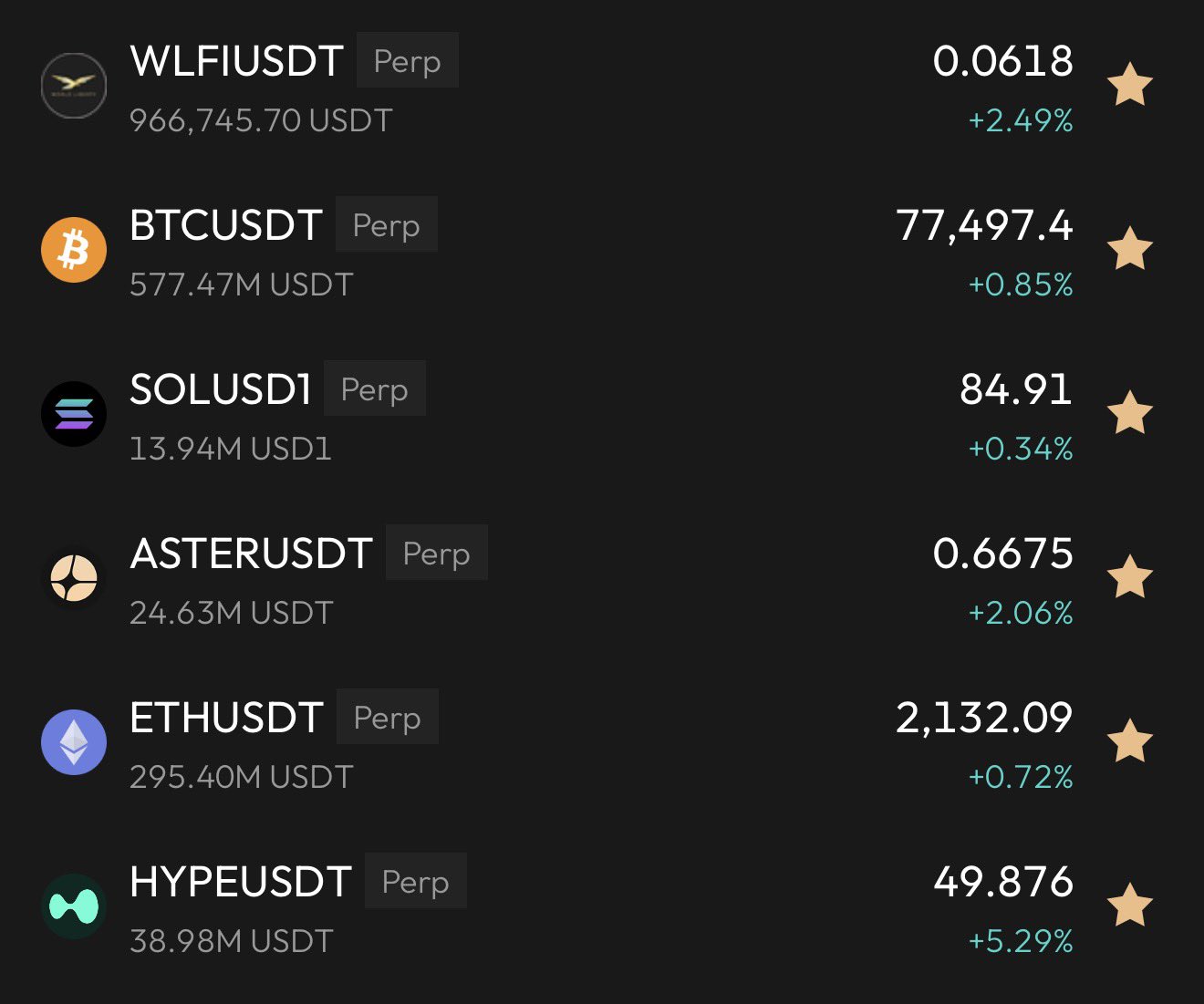Tap the Aster coin logo
This screenshot has height=1004, width=1204.
coord(74,578)
